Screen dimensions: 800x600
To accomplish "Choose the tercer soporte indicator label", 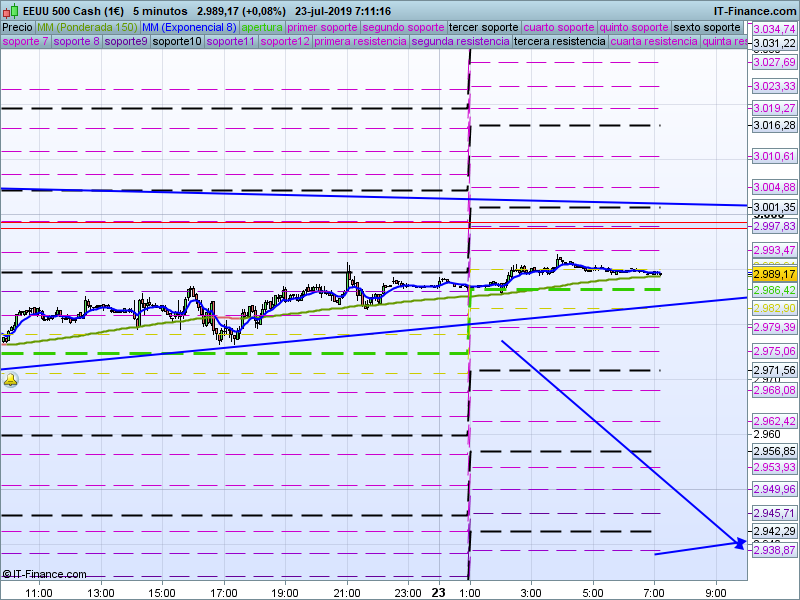I will (483, 27).
